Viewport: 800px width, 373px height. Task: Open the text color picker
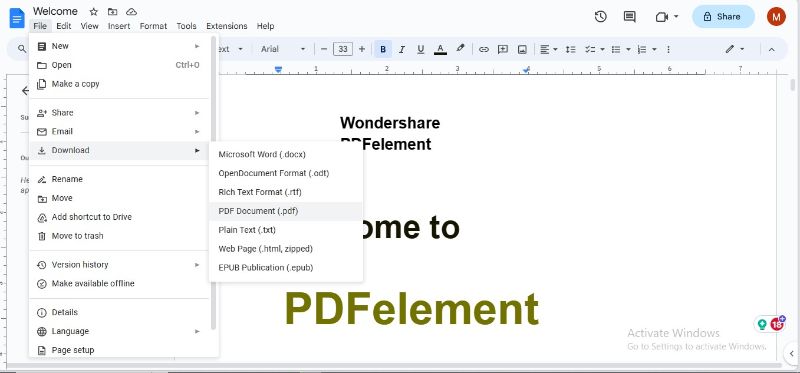pyautogui.click(x=440, y=49)
